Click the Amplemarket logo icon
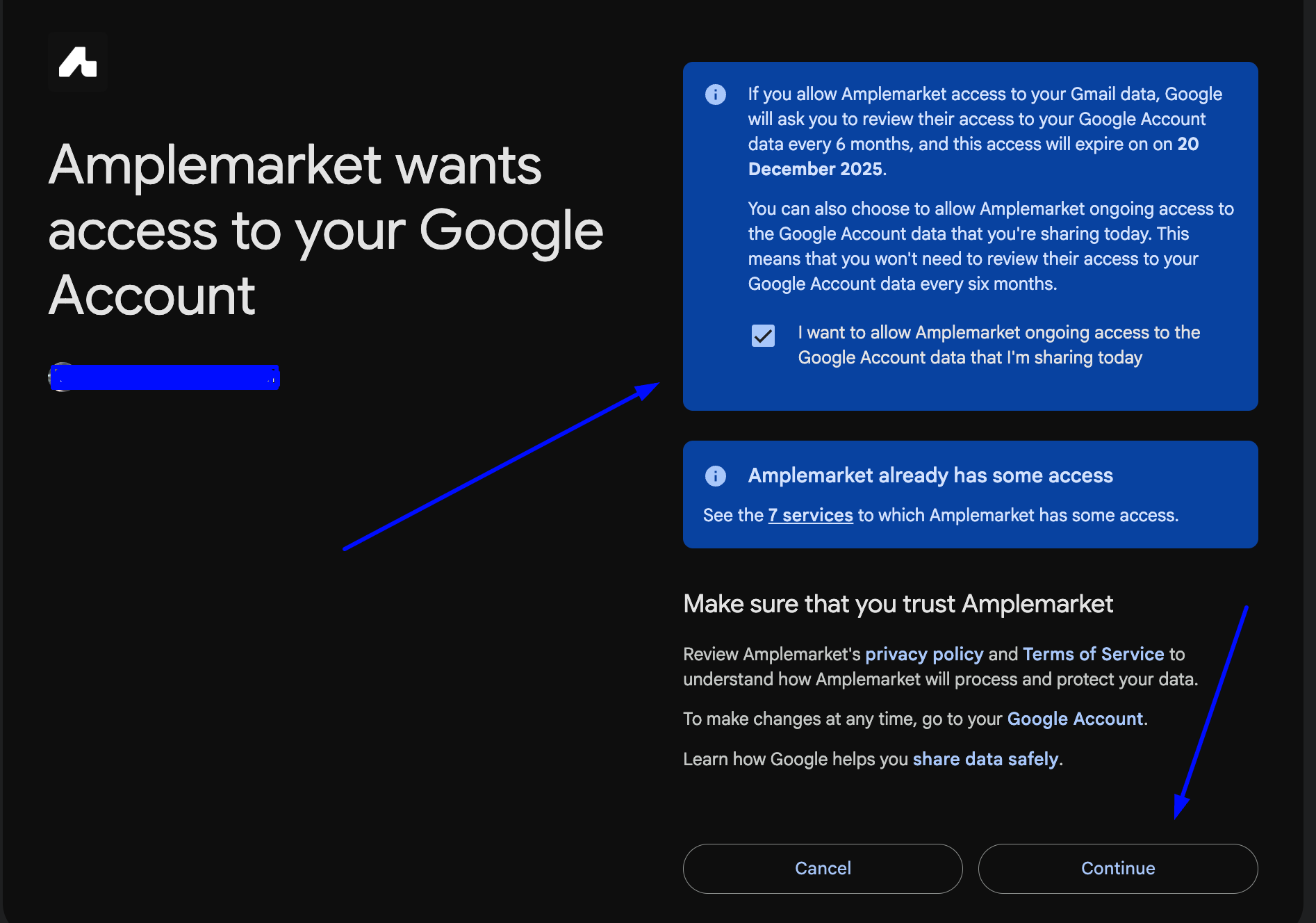The image size is (1316, 923). (78, 62)
